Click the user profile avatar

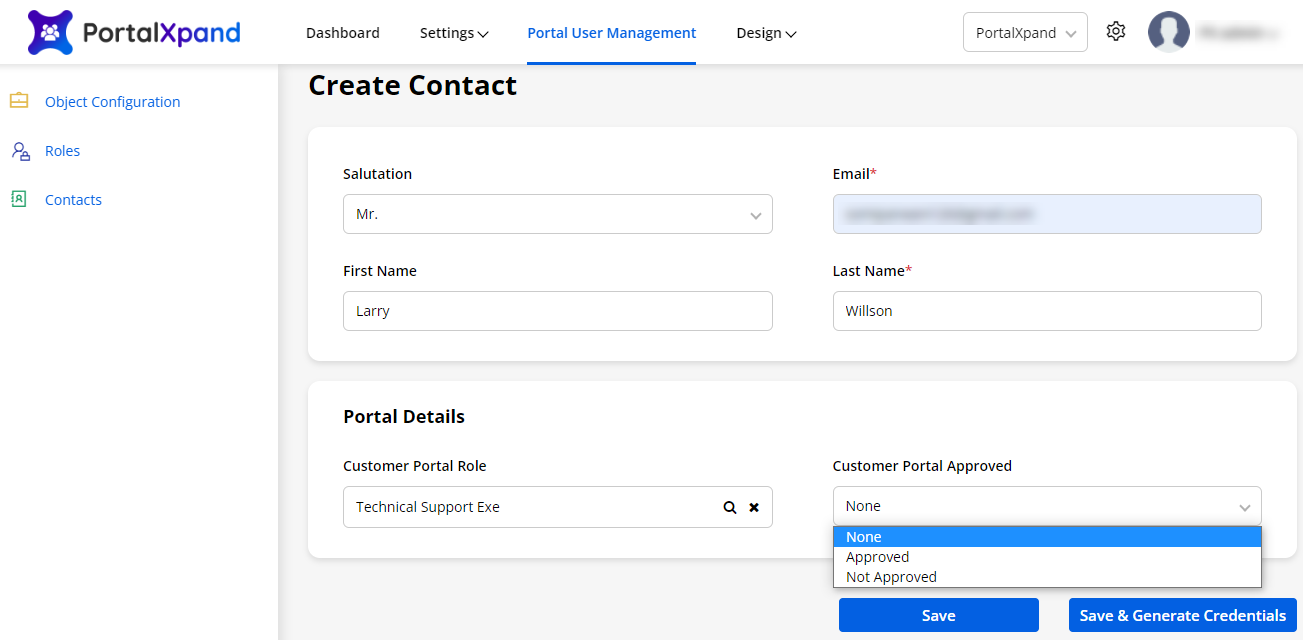pos(1168,32)
